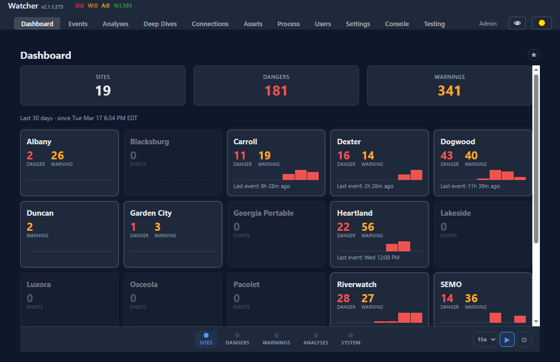
Task: Open the Carroll site card
Action: tap(276, 163)
